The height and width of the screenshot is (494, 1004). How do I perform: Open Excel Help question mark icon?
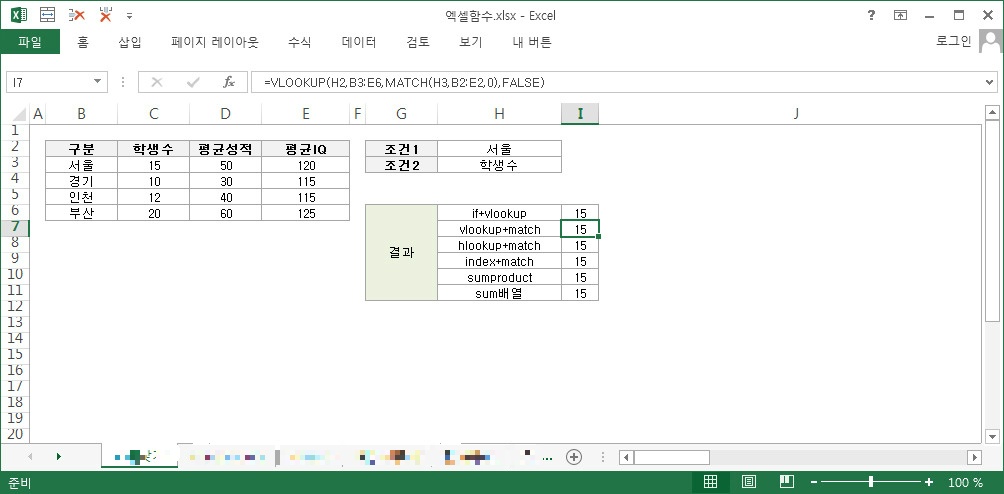coord(871,15)
